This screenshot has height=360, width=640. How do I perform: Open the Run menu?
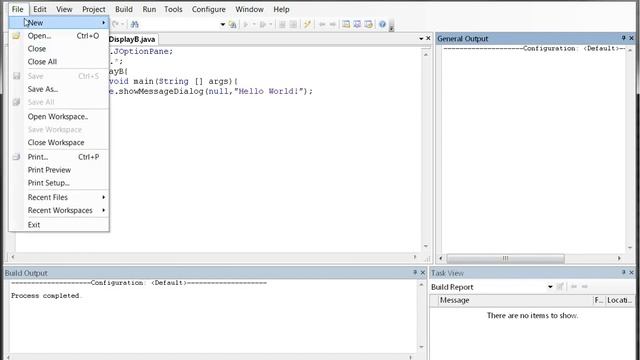pyautogui.click(x=149, y=9)
